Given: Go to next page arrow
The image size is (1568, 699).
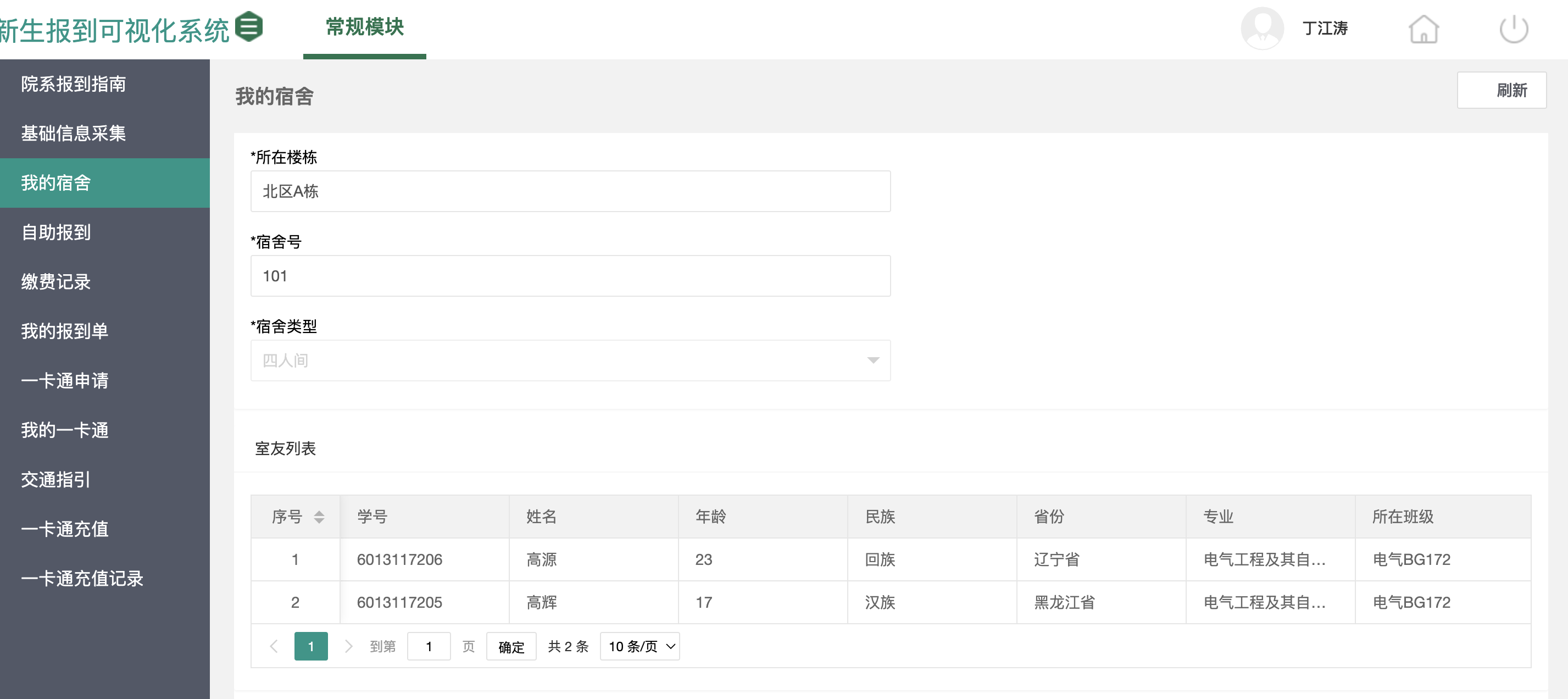Looking at the screenshot, I should click(x=348, y=646).
